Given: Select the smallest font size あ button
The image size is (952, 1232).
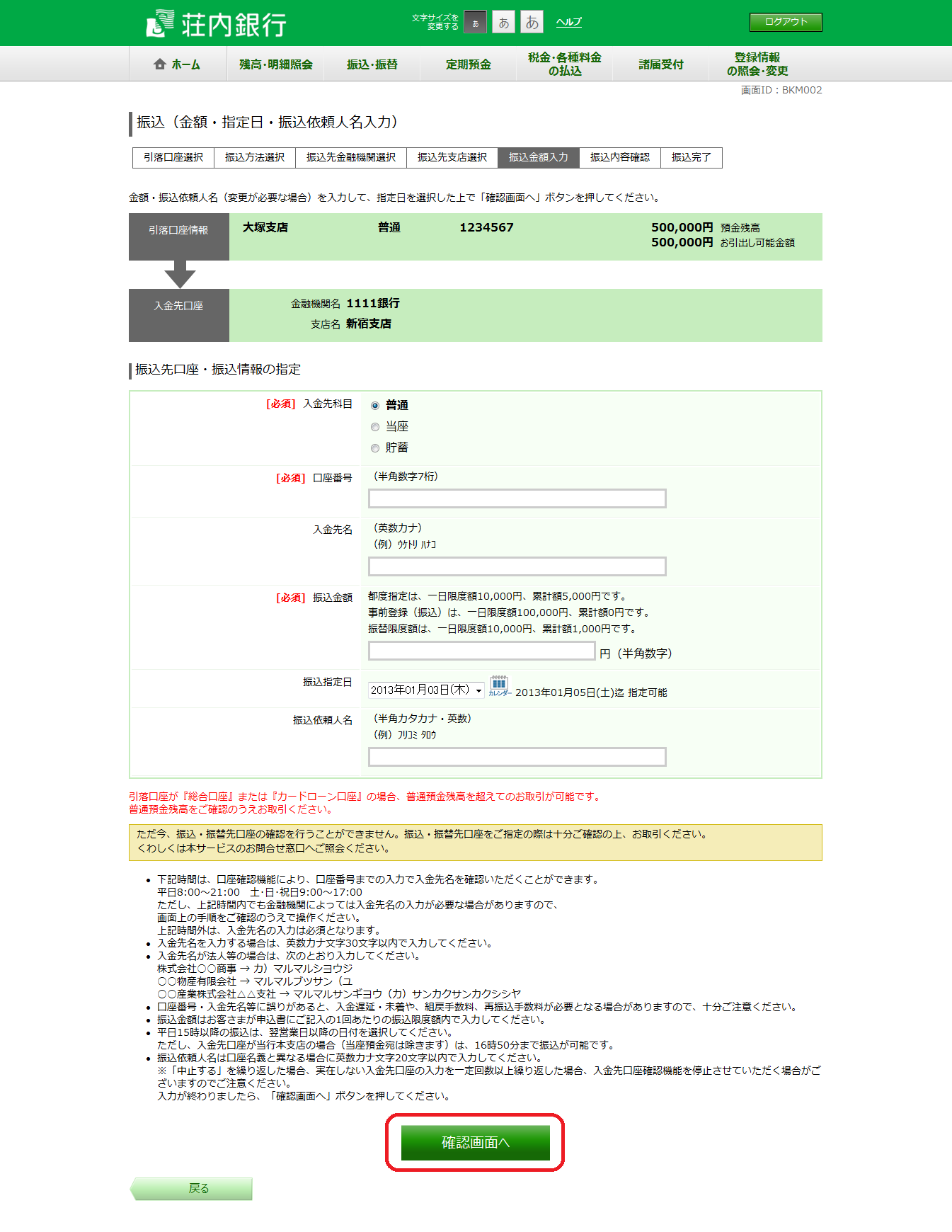Looking at the screenshot, I should (x=476, y=23).
